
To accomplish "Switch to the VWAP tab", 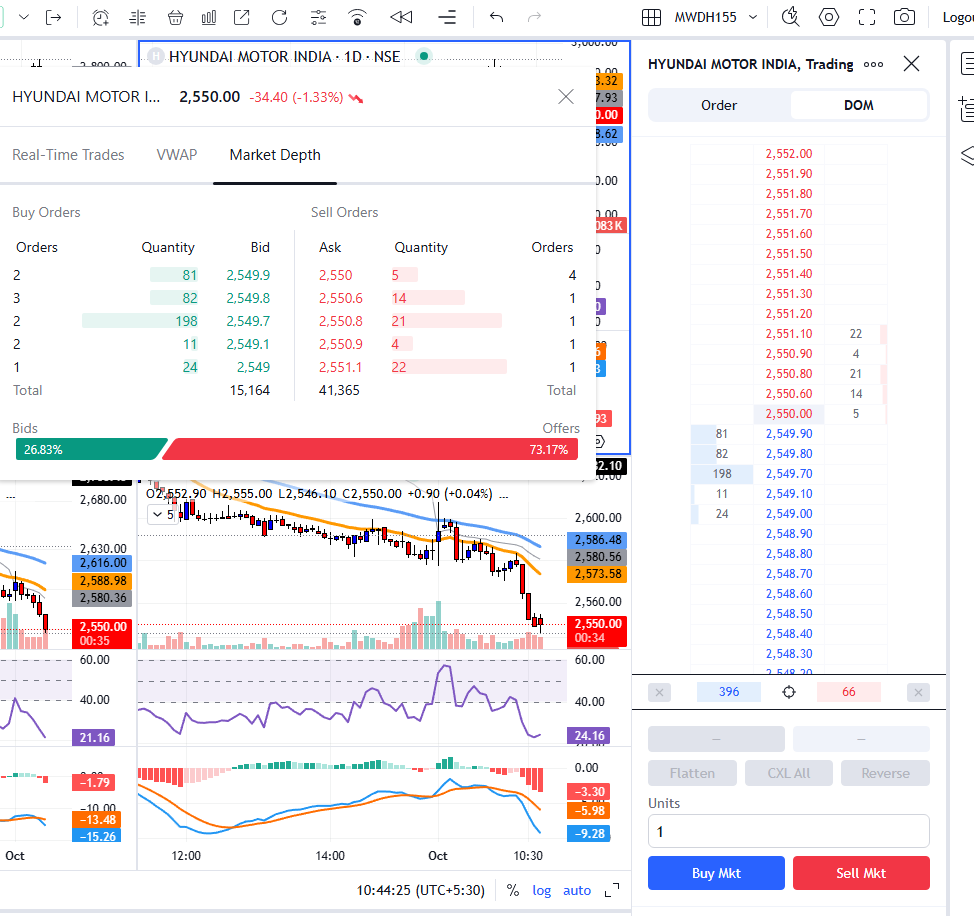I will pos(177,155).
